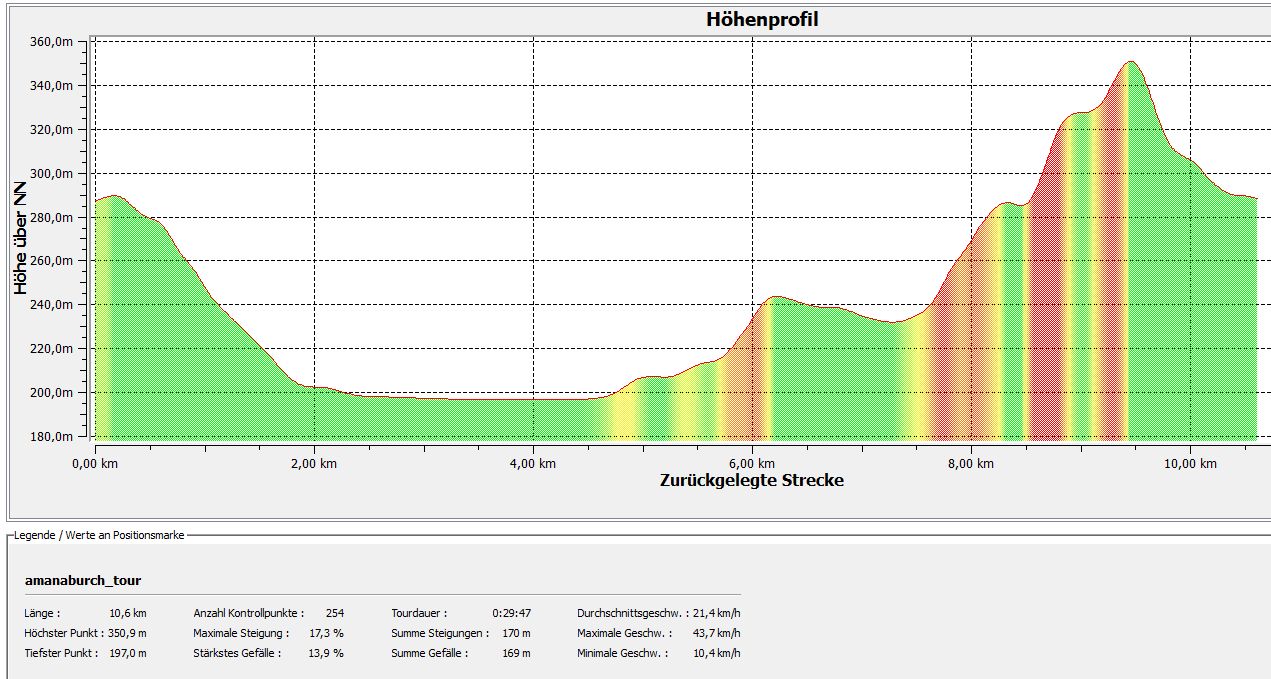Click the 6,00 km tick label
This screenshot has width=1271, height=679.
pyautogui.click(x=752, y=463)
